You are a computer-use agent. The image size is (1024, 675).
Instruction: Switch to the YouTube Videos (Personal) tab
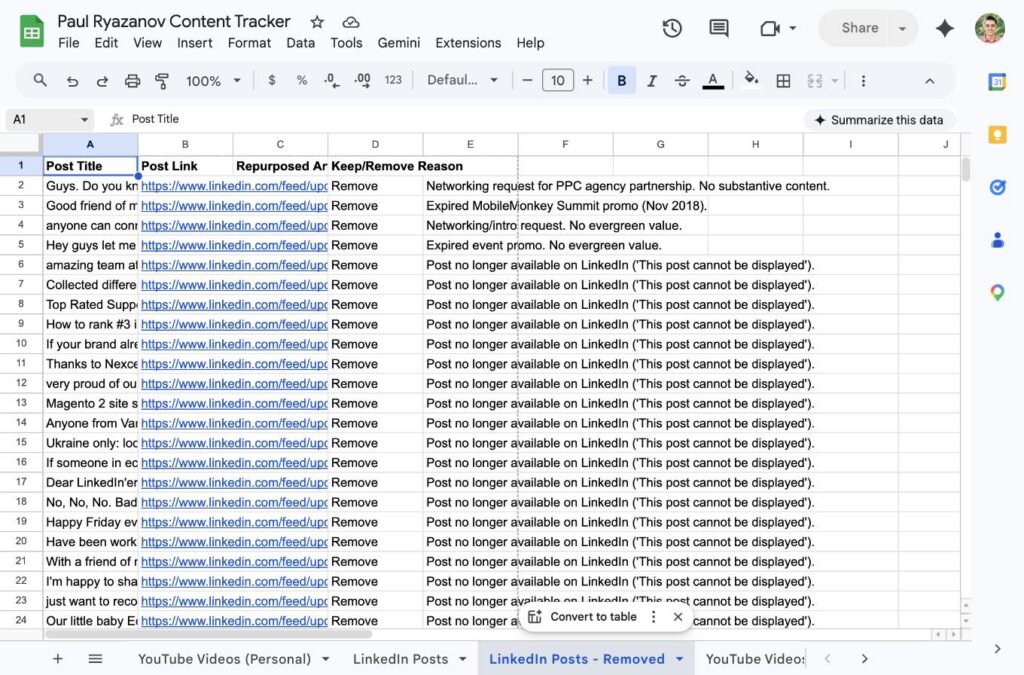pos(232,659)
